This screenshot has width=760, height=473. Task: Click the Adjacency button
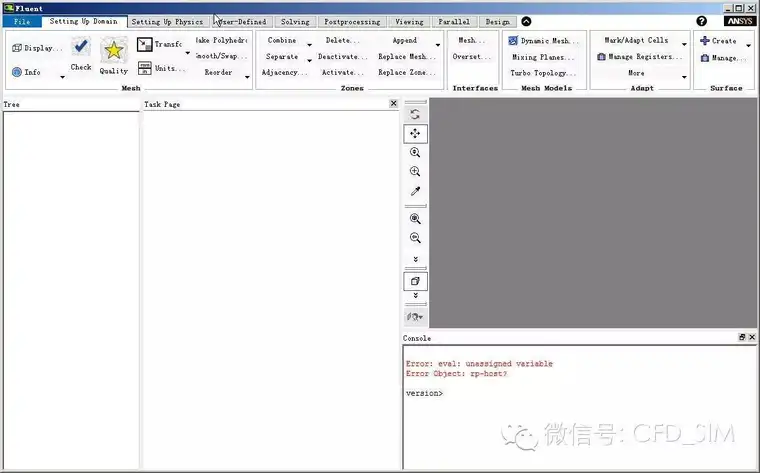(x=284, y=72)
